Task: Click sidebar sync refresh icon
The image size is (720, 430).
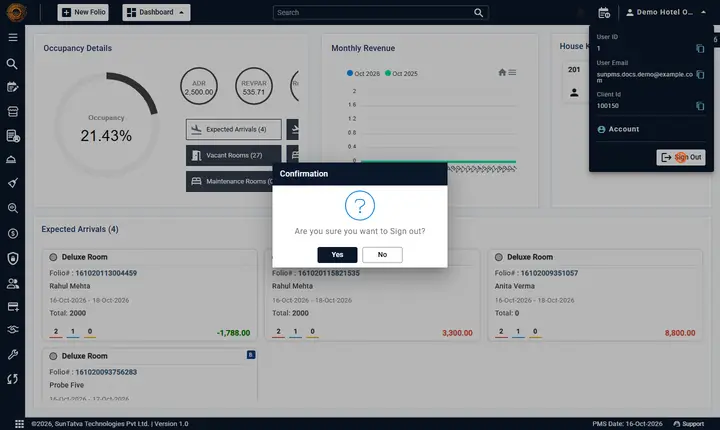Action: 13,379
